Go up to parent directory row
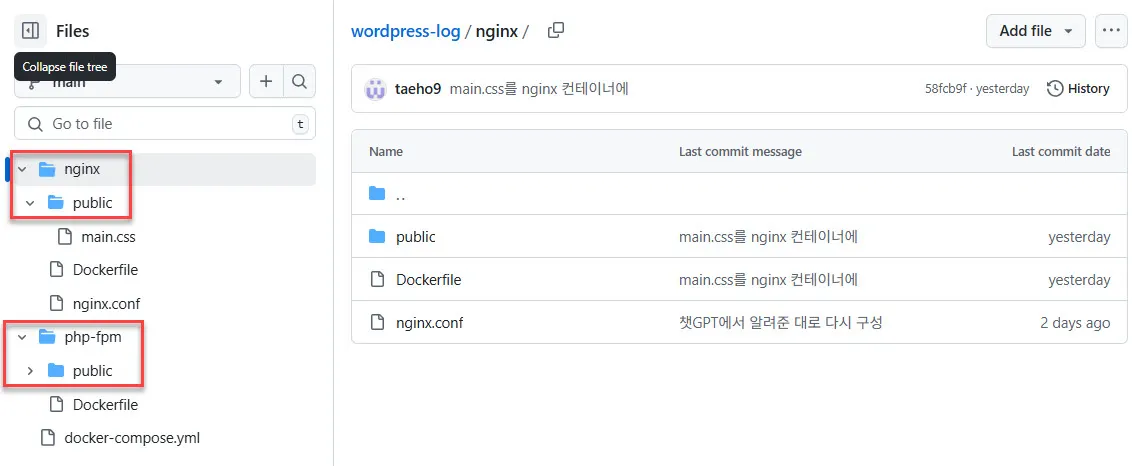Image resolution: width=1132 pixels, height=466 pixels. point(739,194)
